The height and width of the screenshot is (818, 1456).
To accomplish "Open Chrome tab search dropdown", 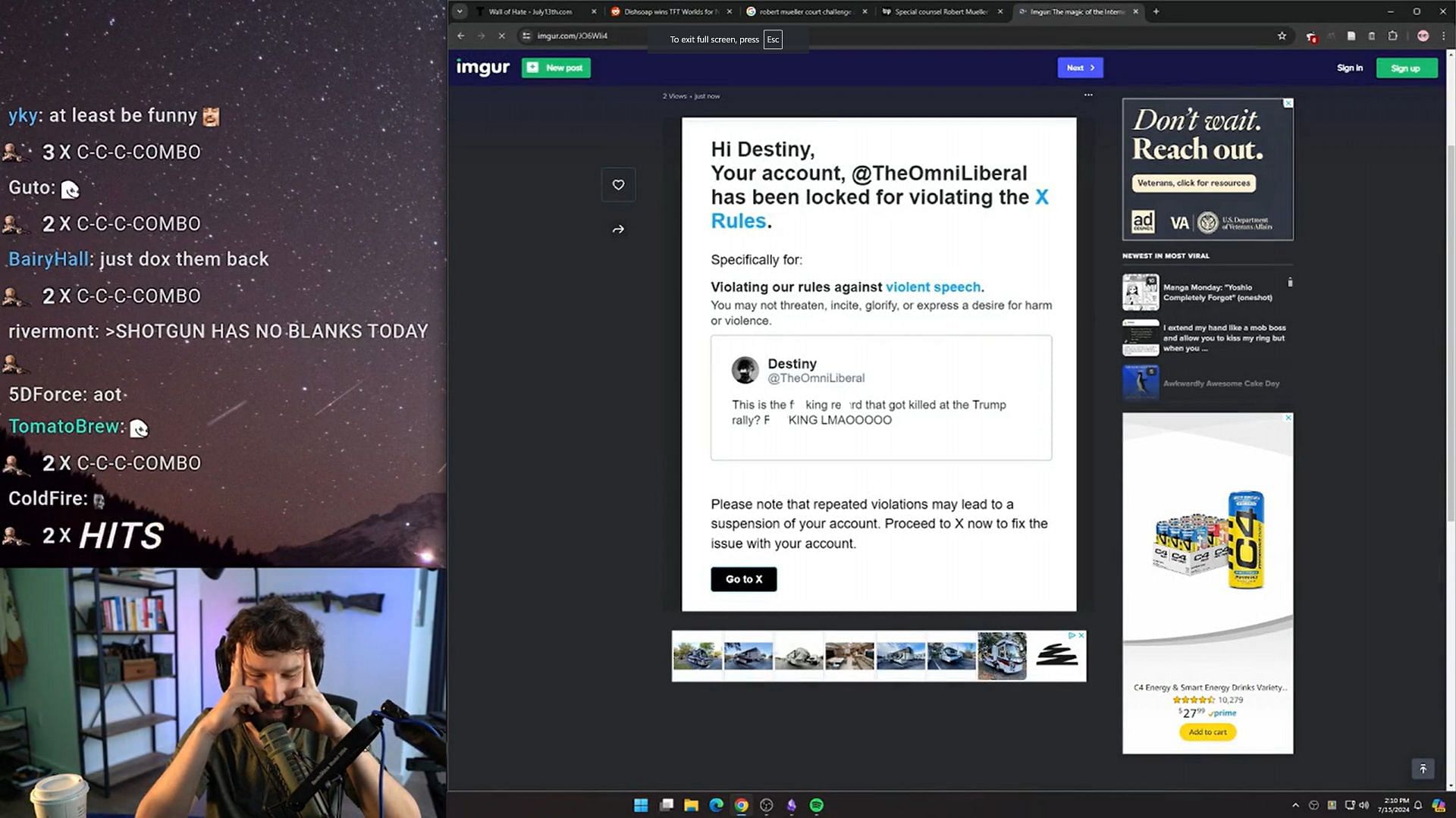I will pos(460,11).
